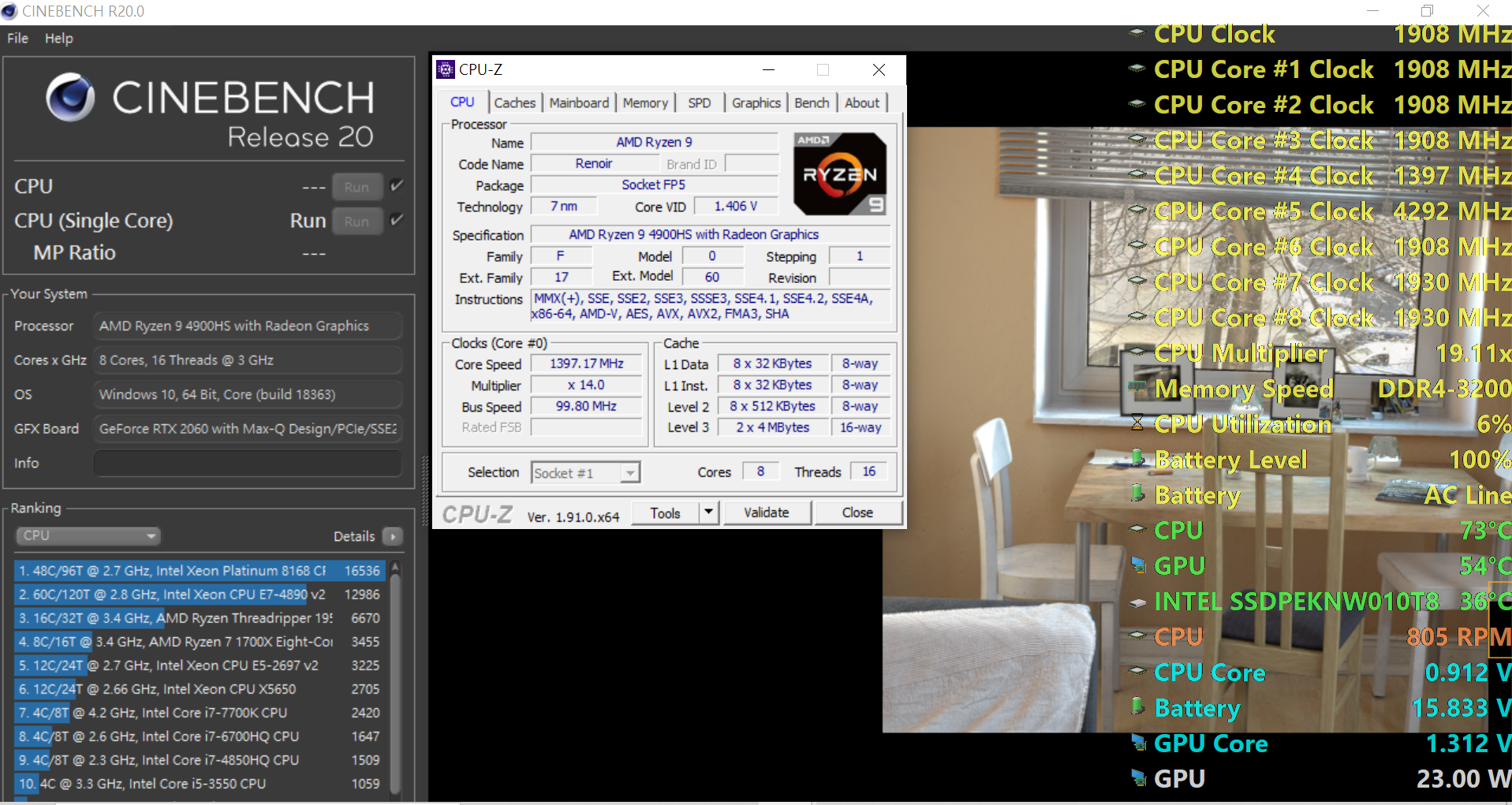Switch to the Bench tab
Image resolution: width=1512 pixels, height=805 pixels.
pyautogui.click(x=812, y=102)
